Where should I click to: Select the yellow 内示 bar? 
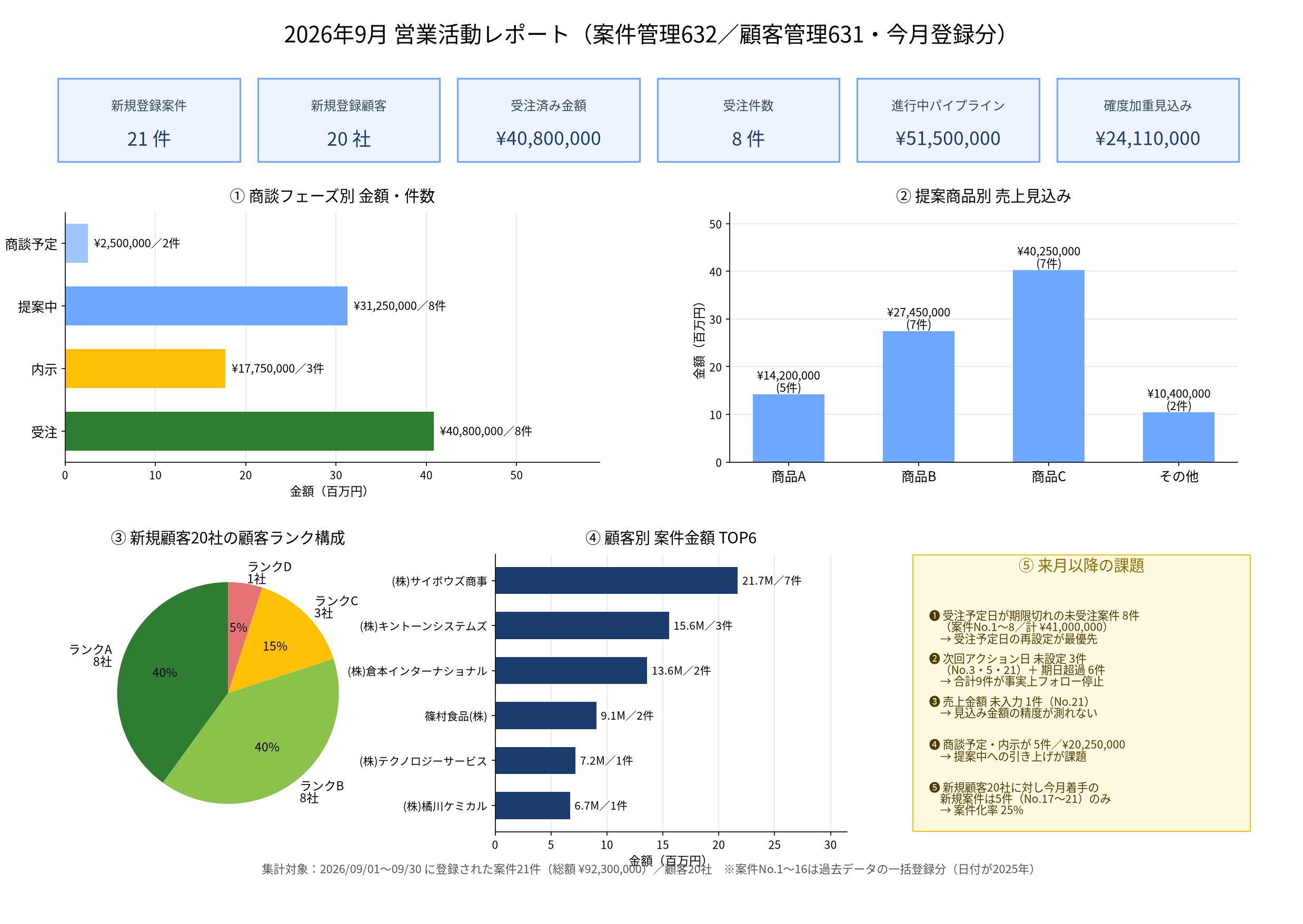point(145,369)
